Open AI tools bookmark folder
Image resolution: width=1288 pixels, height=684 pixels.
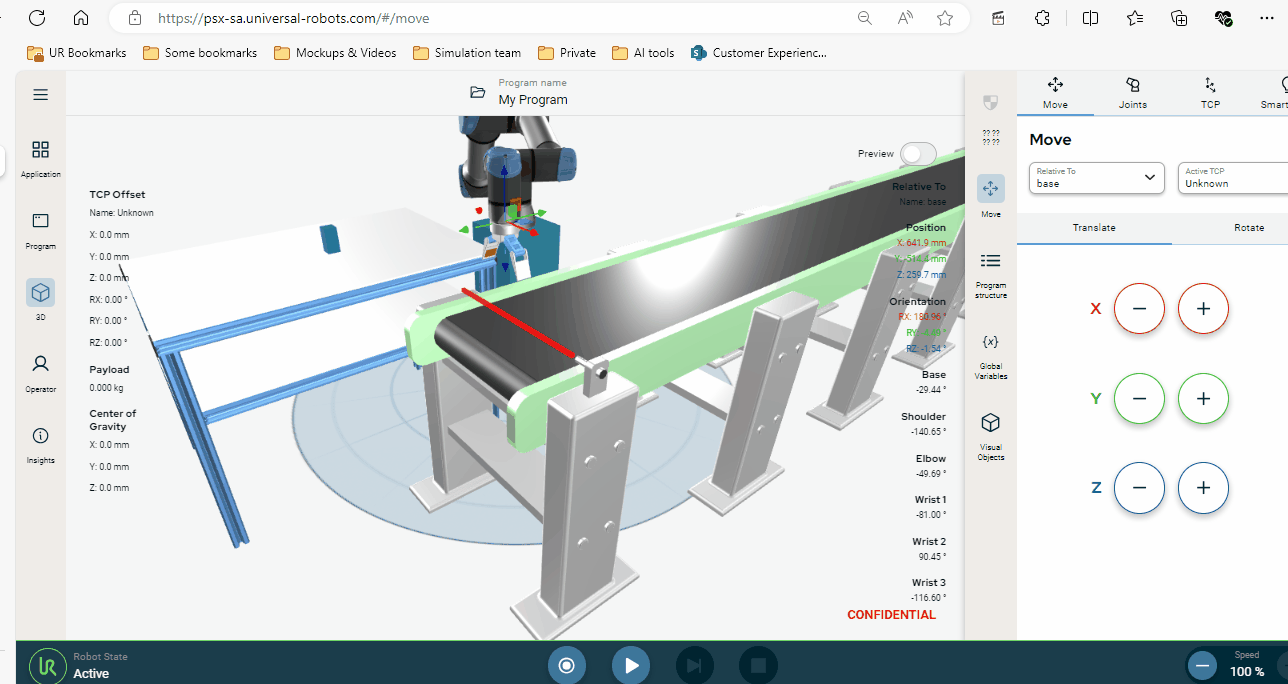tap(643, 53)
